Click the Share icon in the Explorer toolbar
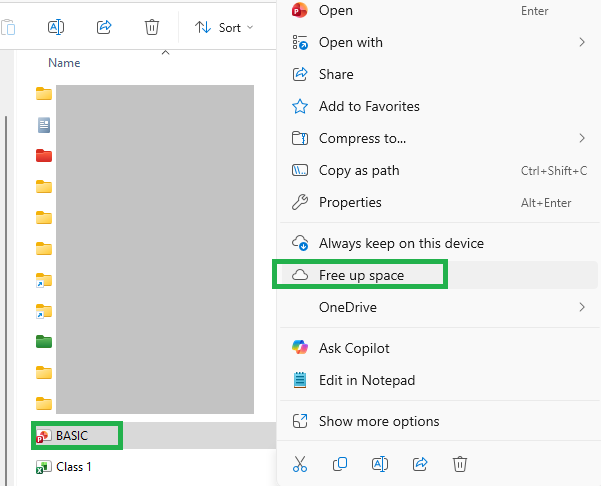The image size is (601, 486). coord(104,28)
